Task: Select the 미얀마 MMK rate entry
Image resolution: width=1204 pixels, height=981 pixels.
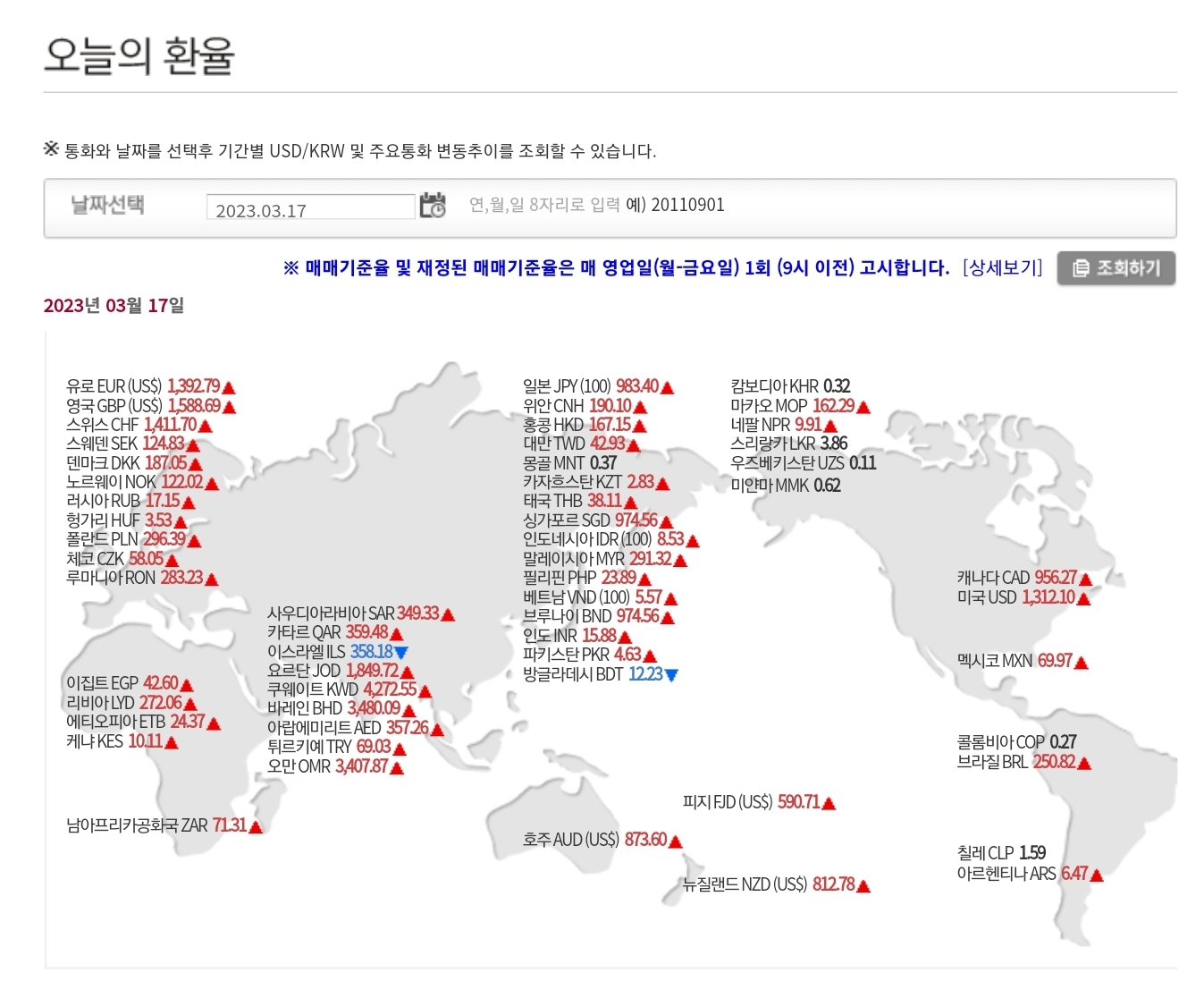Action: 786,486
